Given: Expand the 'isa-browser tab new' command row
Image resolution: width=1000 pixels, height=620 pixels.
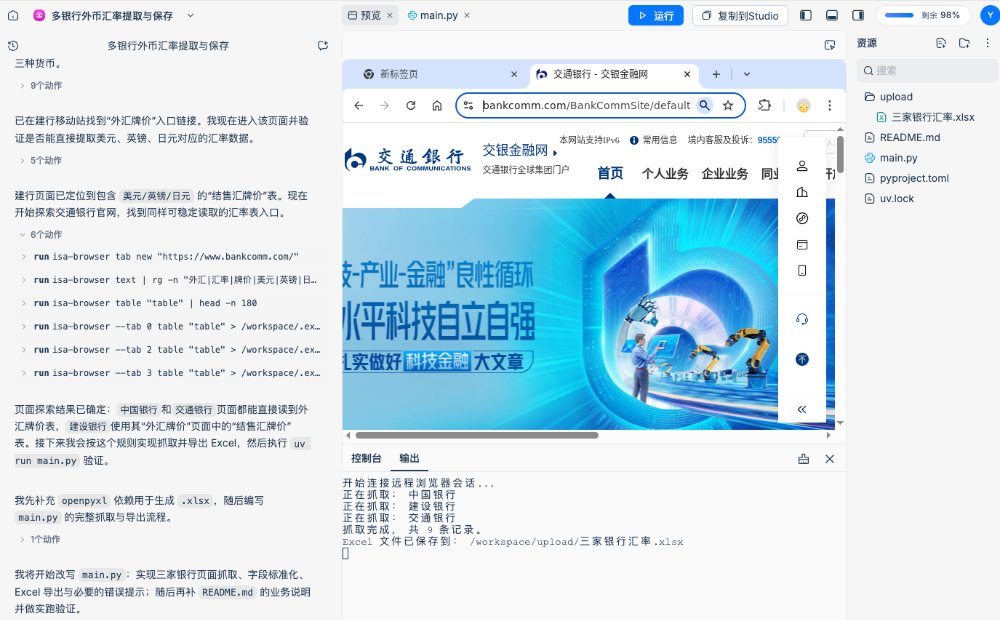Looking at the screenshot, I should click(x=172, y=256).
